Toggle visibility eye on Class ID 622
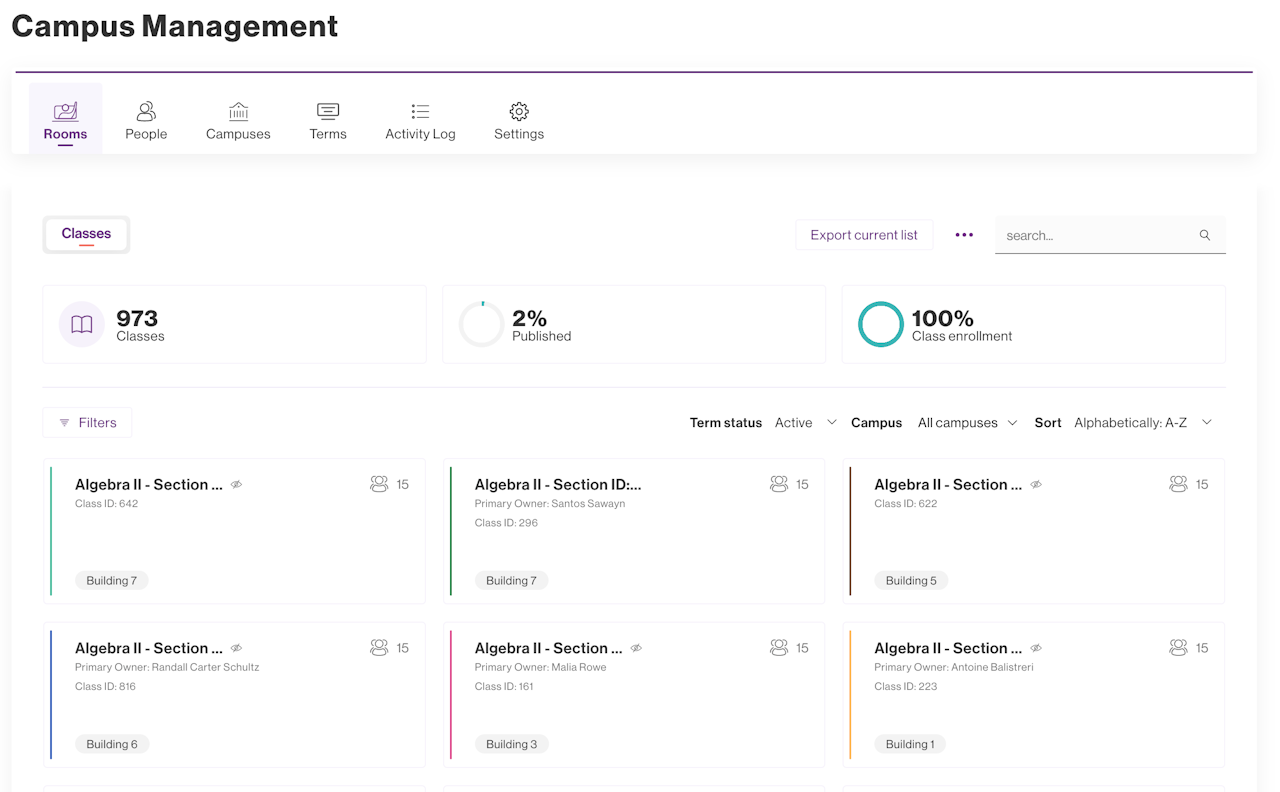 pos(1037,485)
